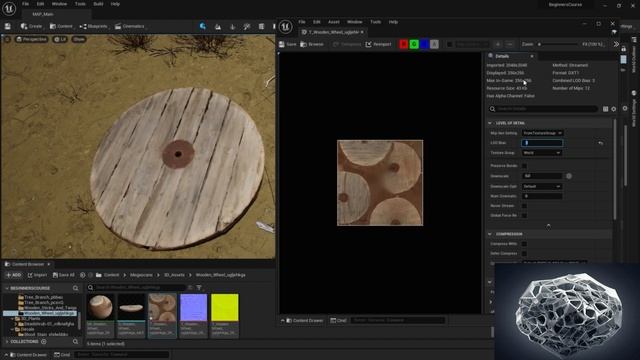The width and height of the screenshot is (640, 360).
Task: Collapse the Compression section
Action: 490,234
